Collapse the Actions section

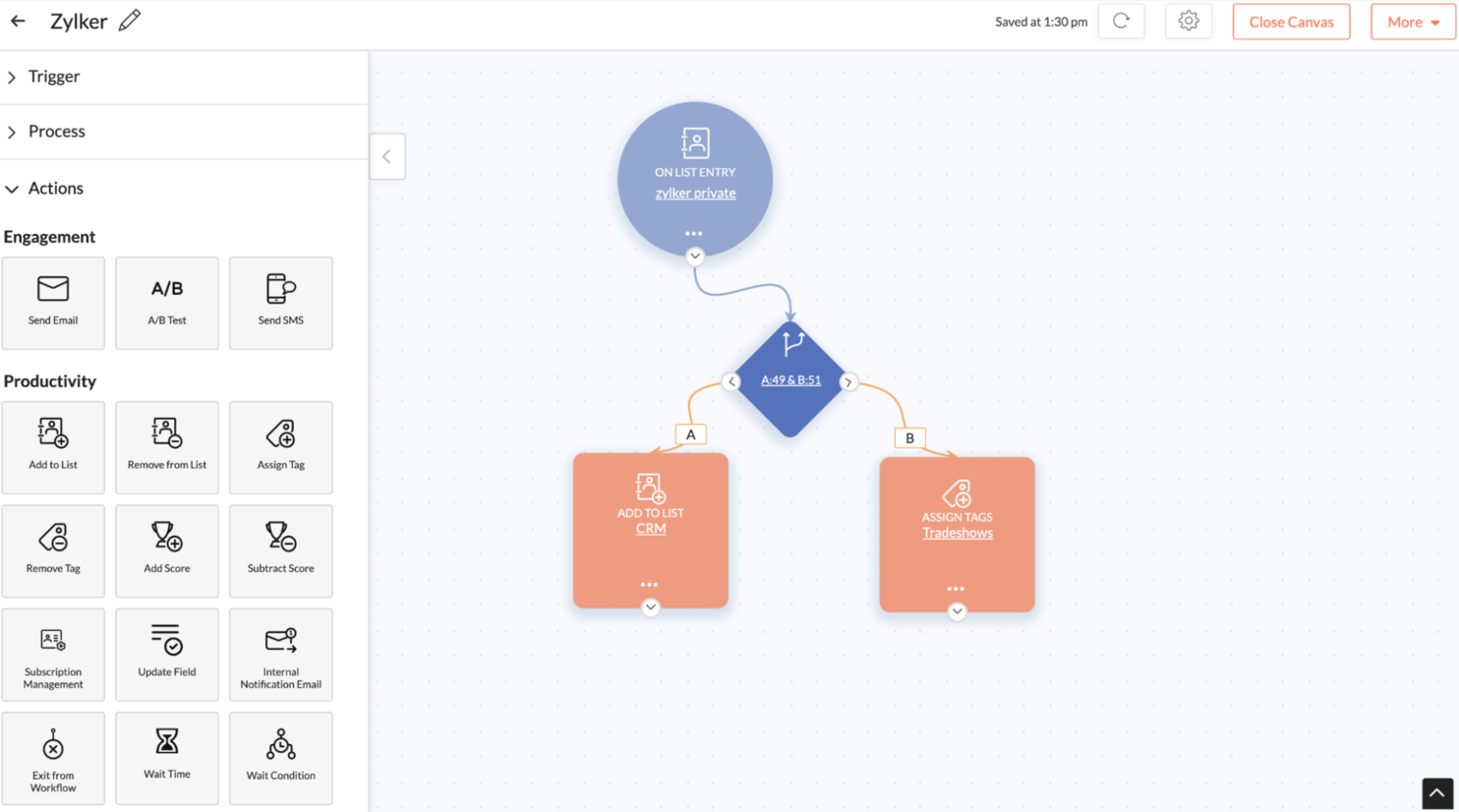coord(56,188)
